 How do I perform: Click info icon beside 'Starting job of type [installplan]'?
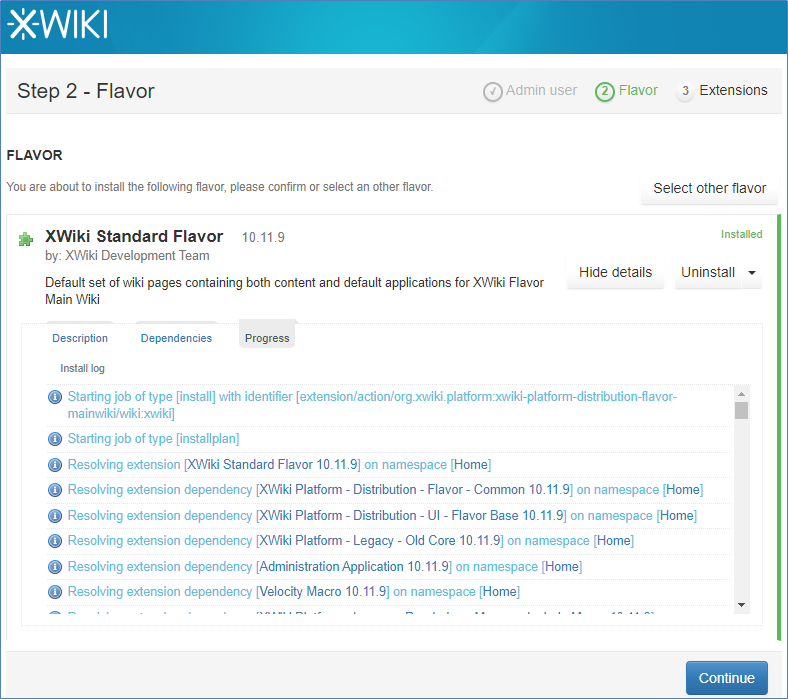click(x=55, y=439)
